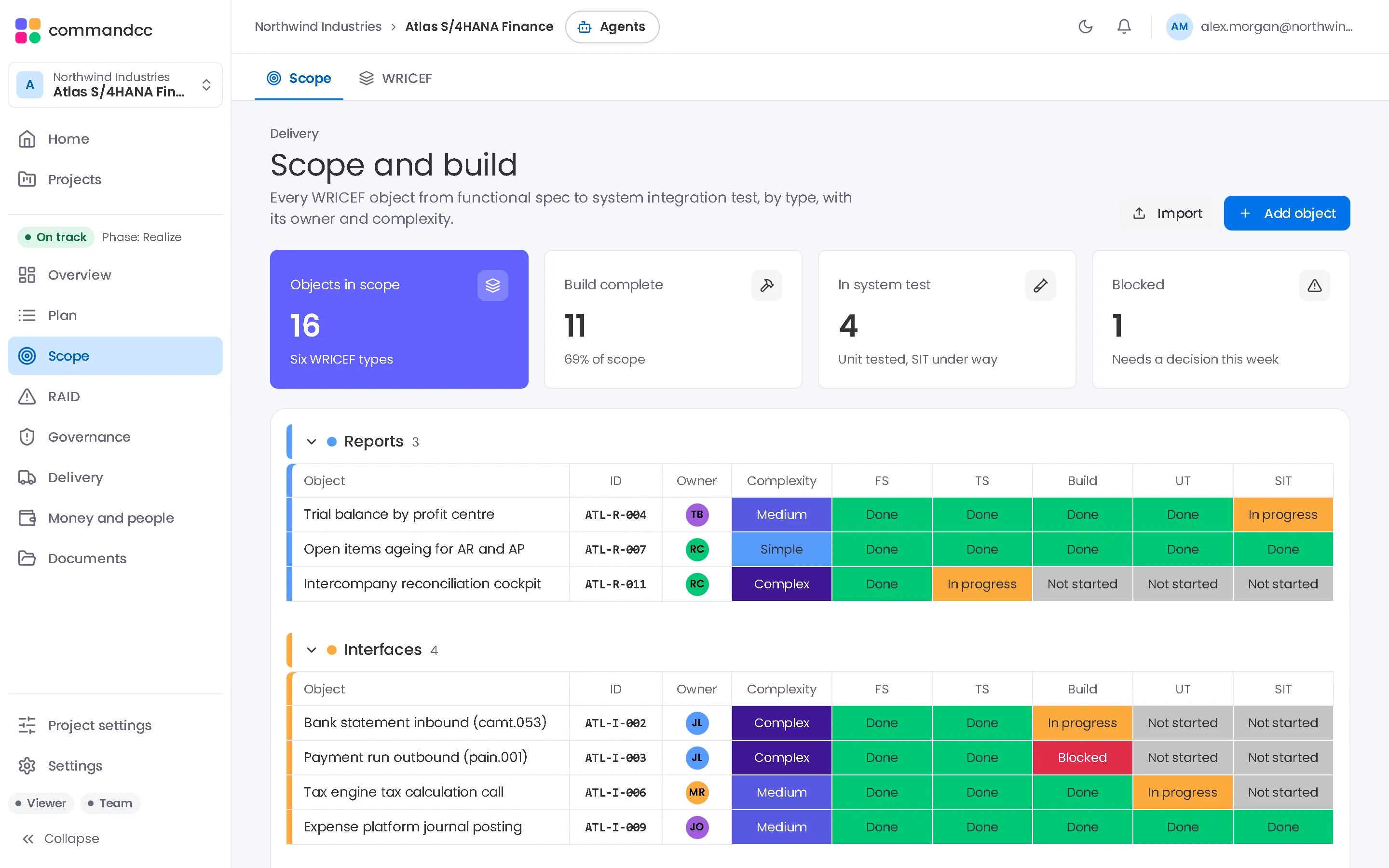1389x868 pixels.
Task: Click Simple complexity for Open items ageing
Action: (781, 549)
